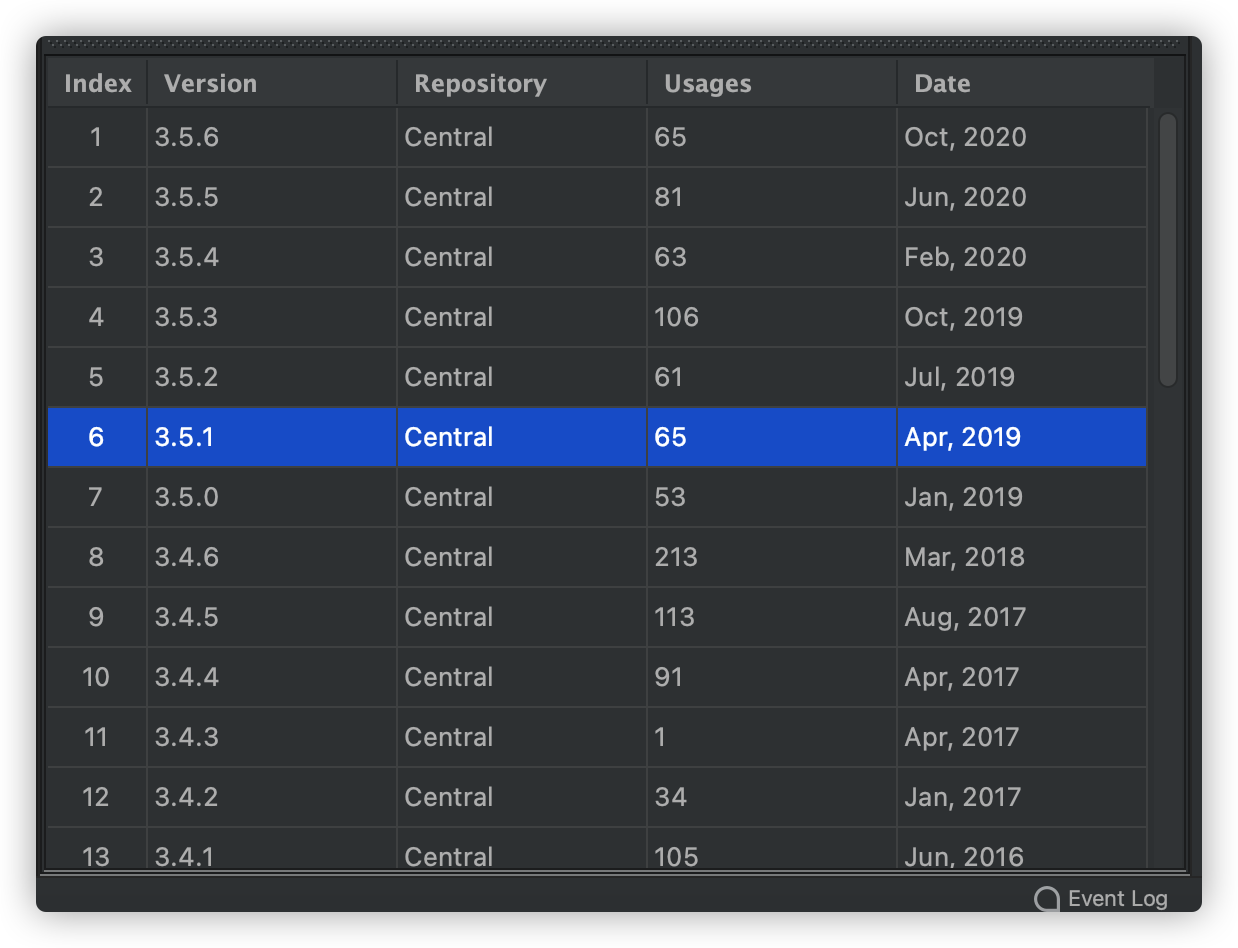Select the row for version 3.5.5
Viewport: 1238px width, 948px height.
pyautogui.click(x=597, y=197)
